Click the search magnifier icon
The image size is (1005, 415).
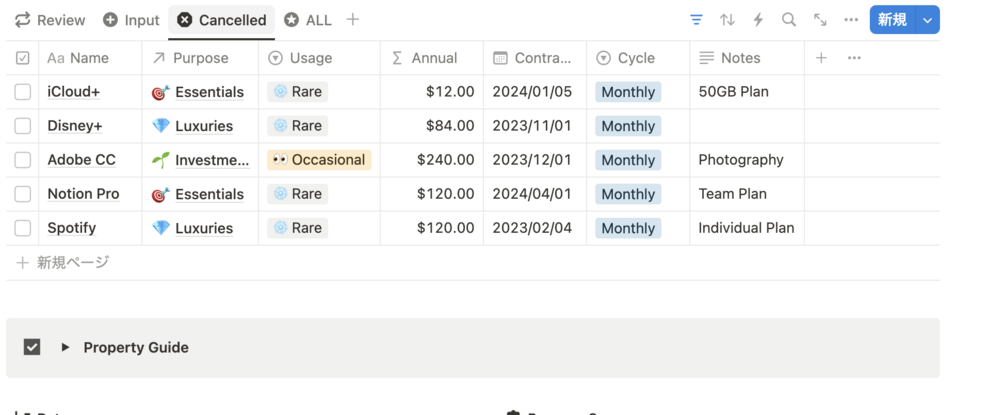[x=789, y=20]
